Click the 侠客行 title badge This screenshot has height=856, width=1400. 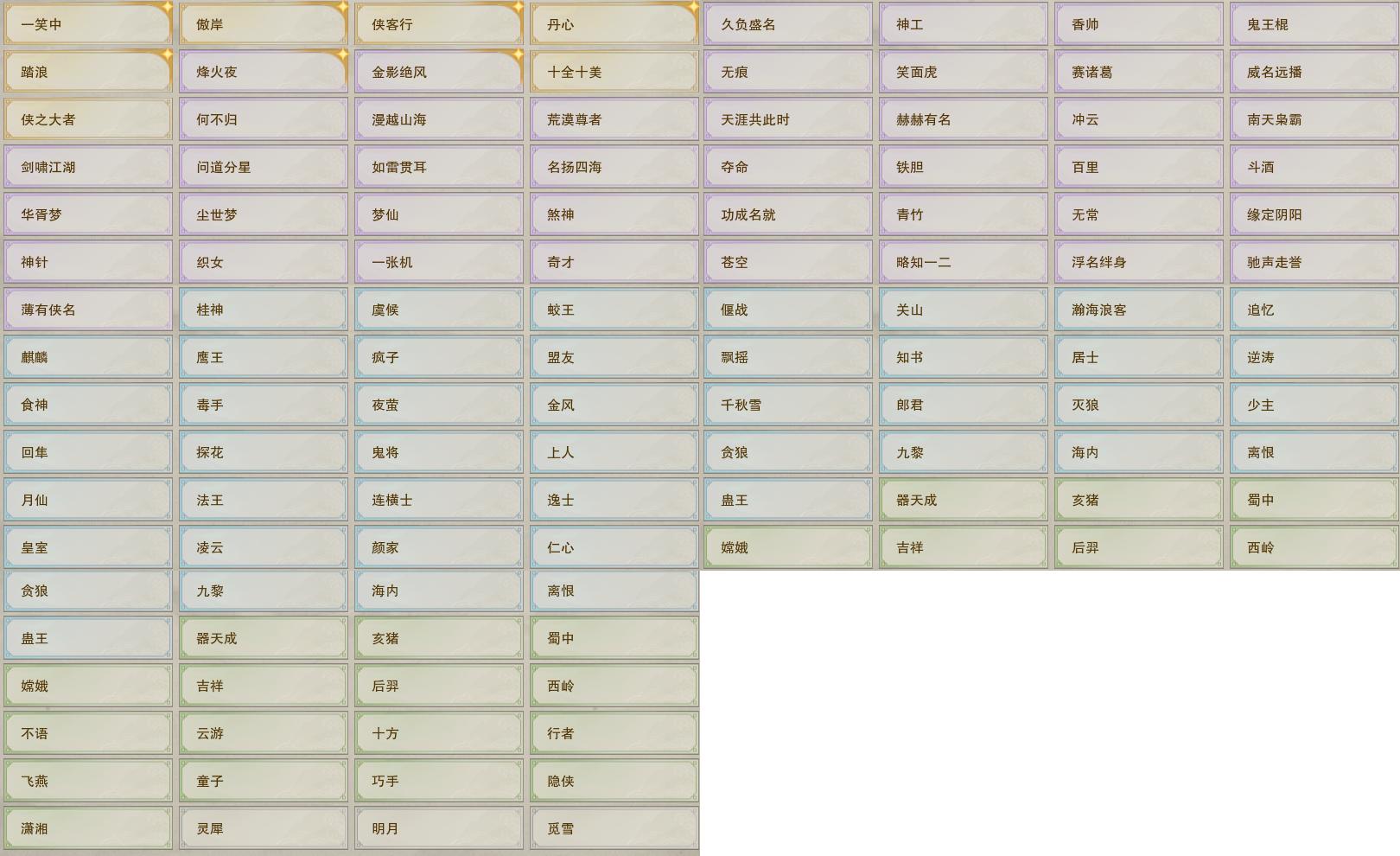pos(438,24)
